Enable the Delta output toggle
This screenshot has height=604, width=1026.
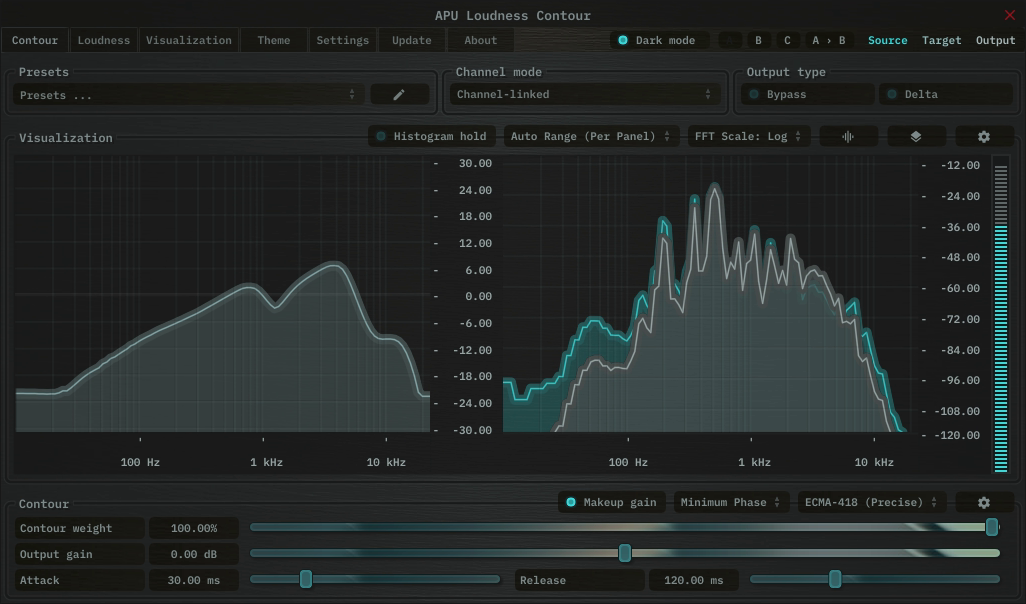pos(944,94)
